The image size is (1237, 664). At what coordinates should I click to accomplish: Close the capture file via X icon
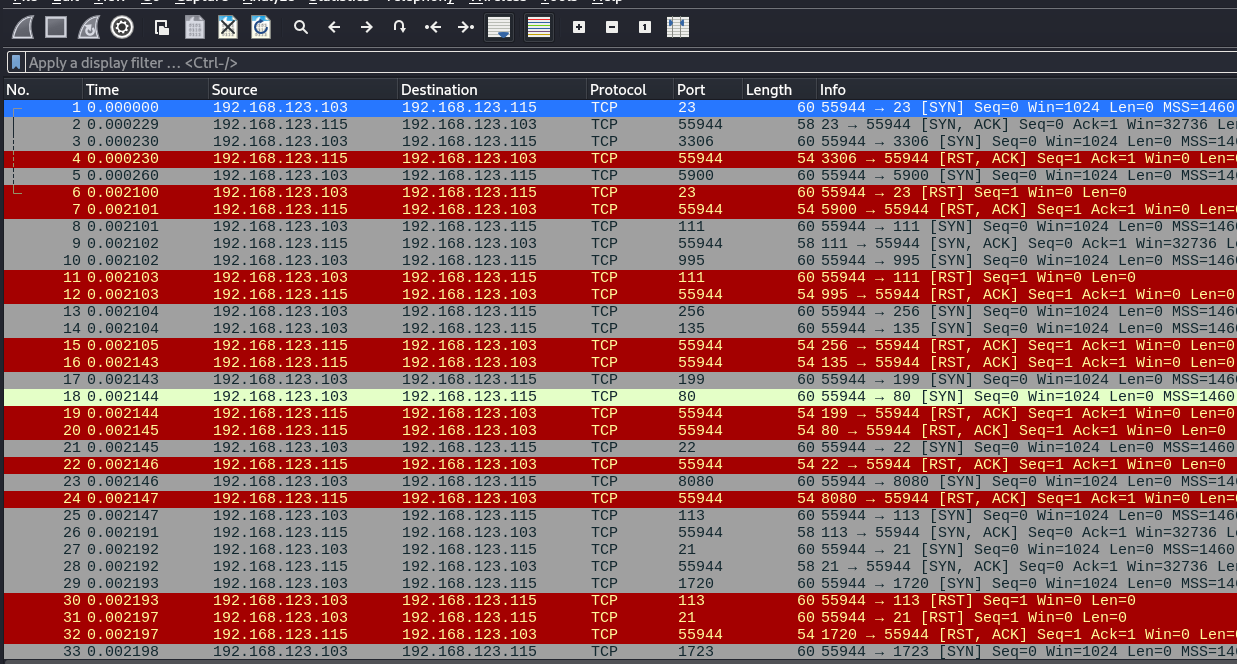pos(228,27)
